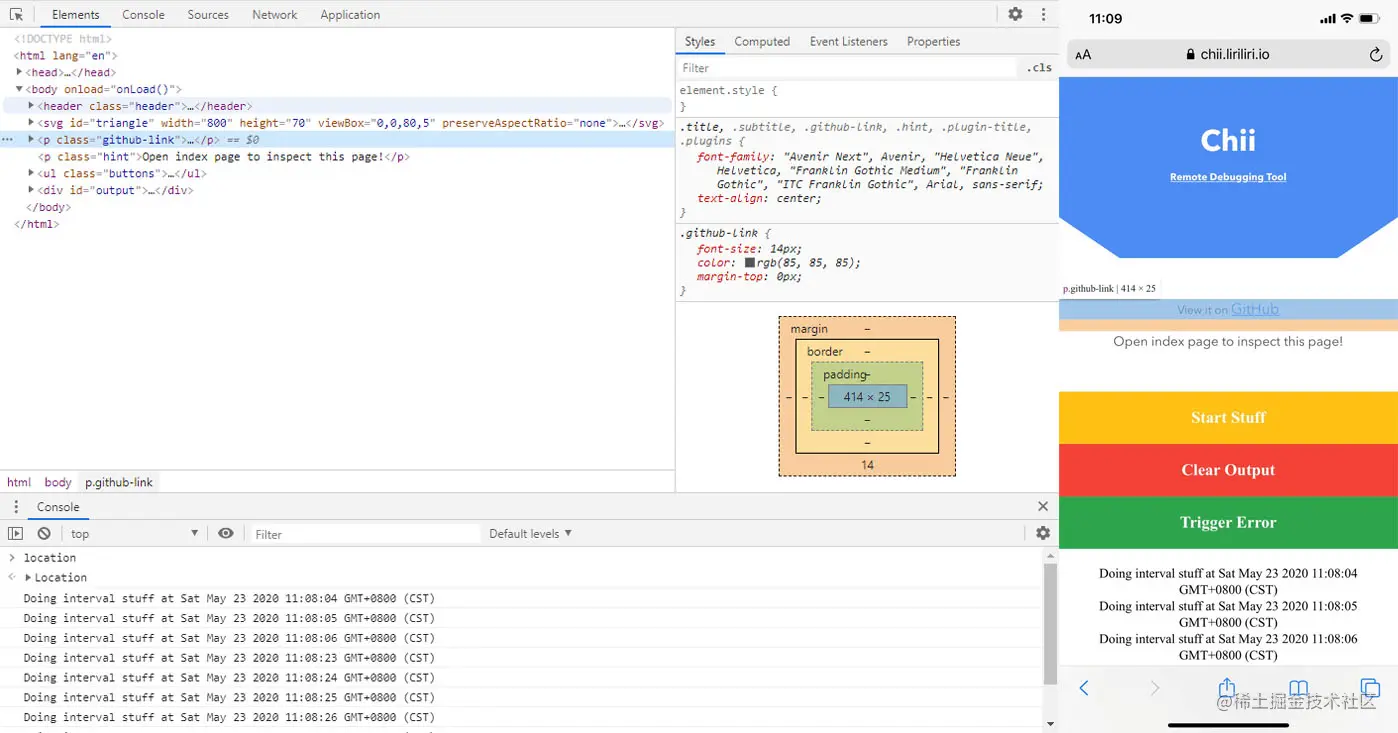1398x733 pixels.
Task: Tap the Safari share icon
Action: click(x=1226, y=688)
